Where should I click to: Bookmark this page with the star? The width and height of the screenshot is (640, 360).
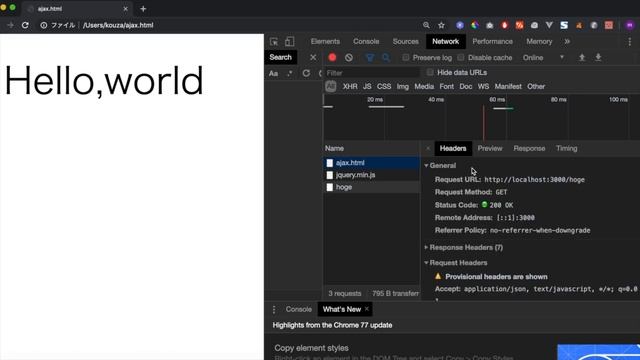click(x=441, y=25)
